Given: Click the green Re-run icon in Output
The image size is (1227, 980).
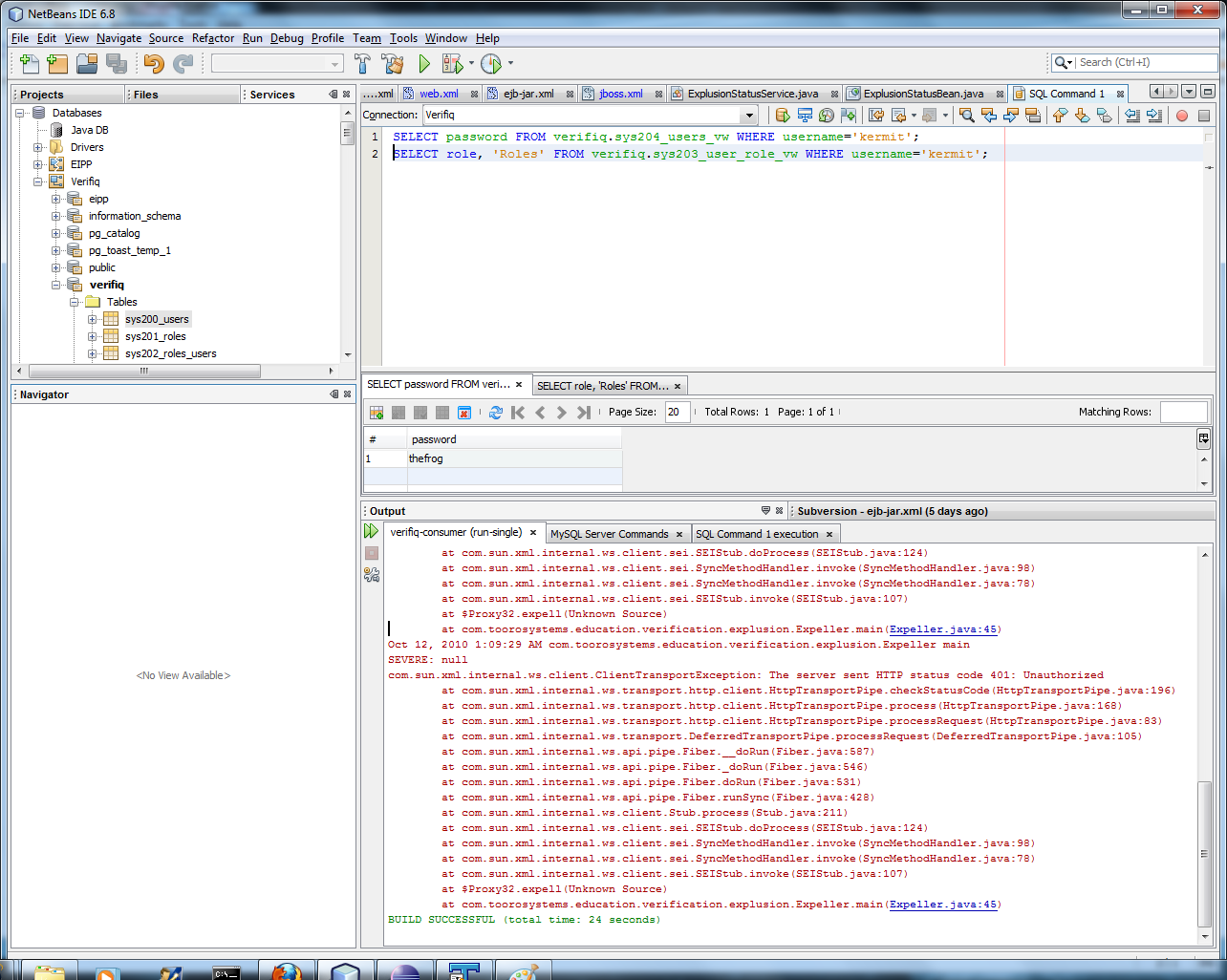Looking at the screenshot, I should [372, 532].
